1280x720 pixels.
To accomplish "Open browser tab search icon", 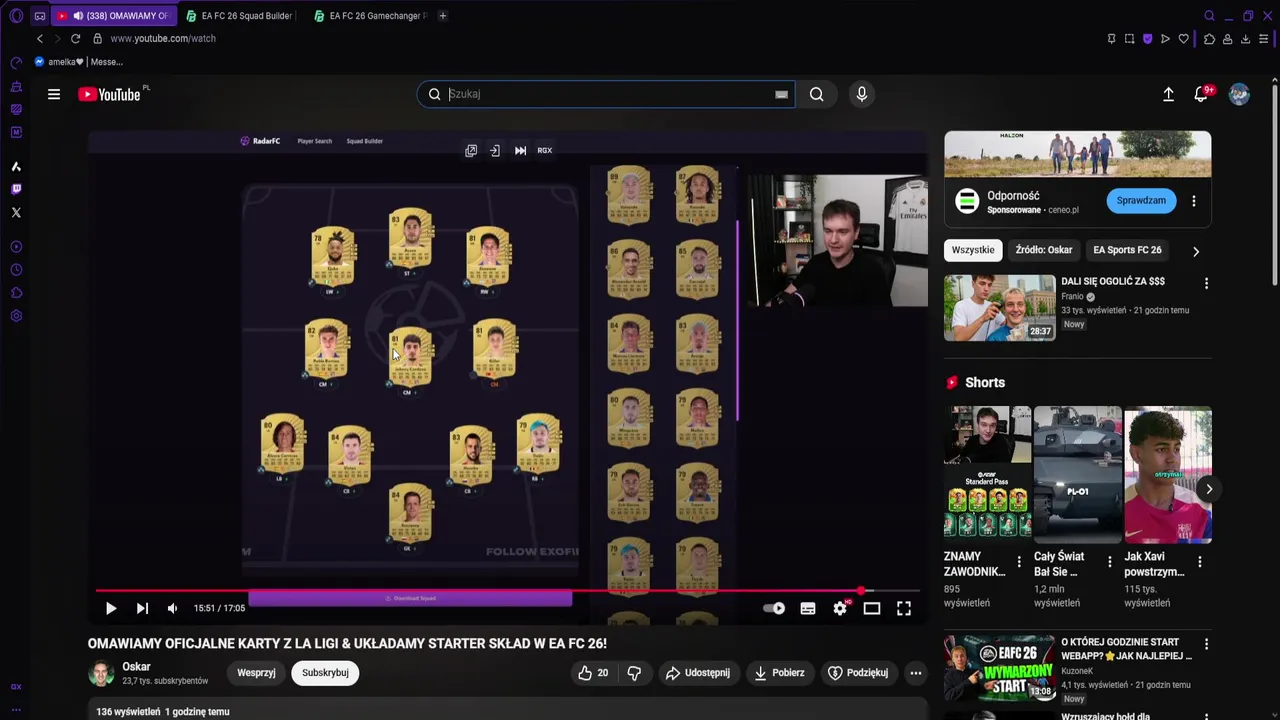I will [x=1209, y=16].
